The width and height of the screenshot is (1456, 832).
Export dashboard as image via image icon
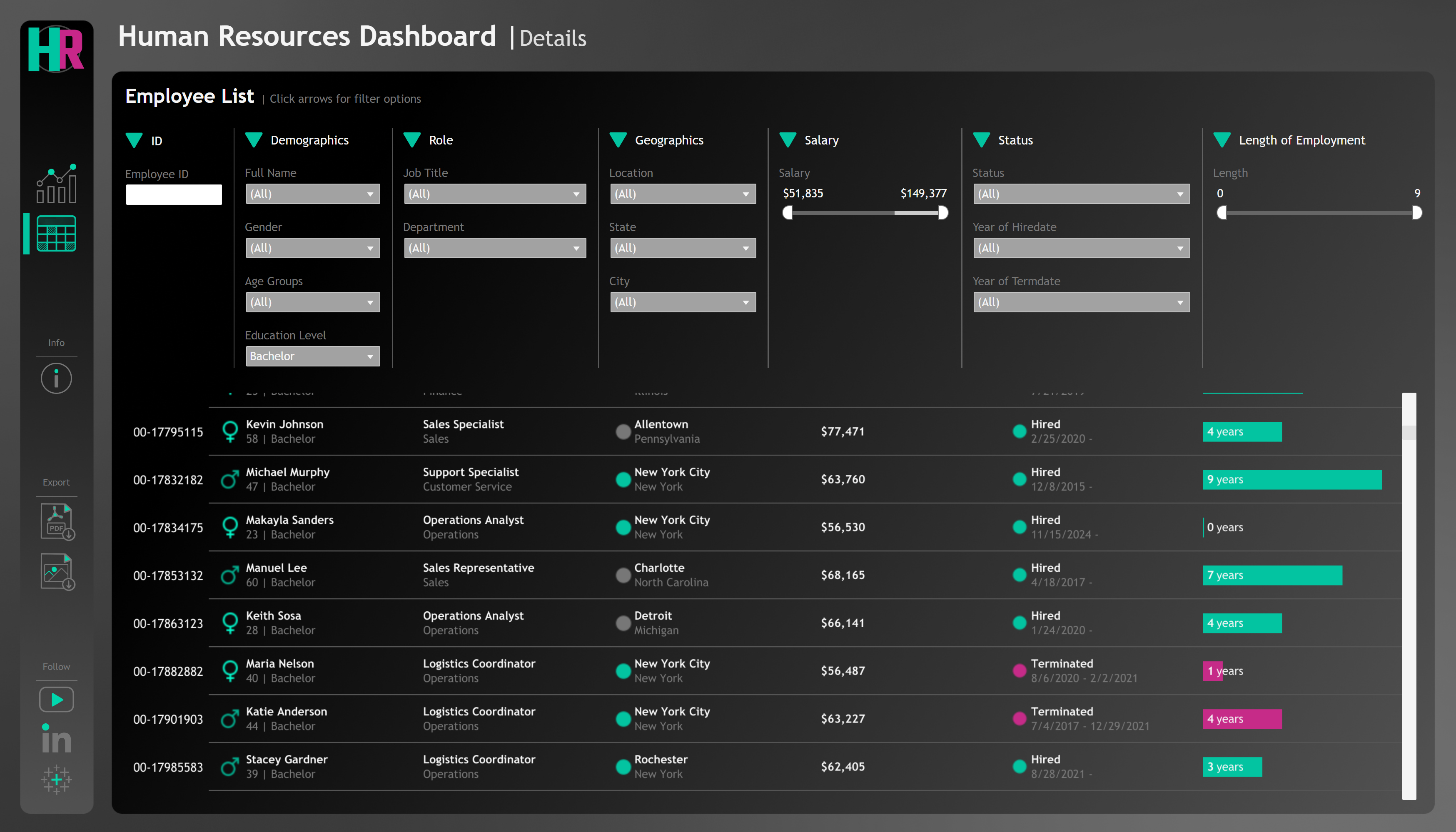click(56, 571)
